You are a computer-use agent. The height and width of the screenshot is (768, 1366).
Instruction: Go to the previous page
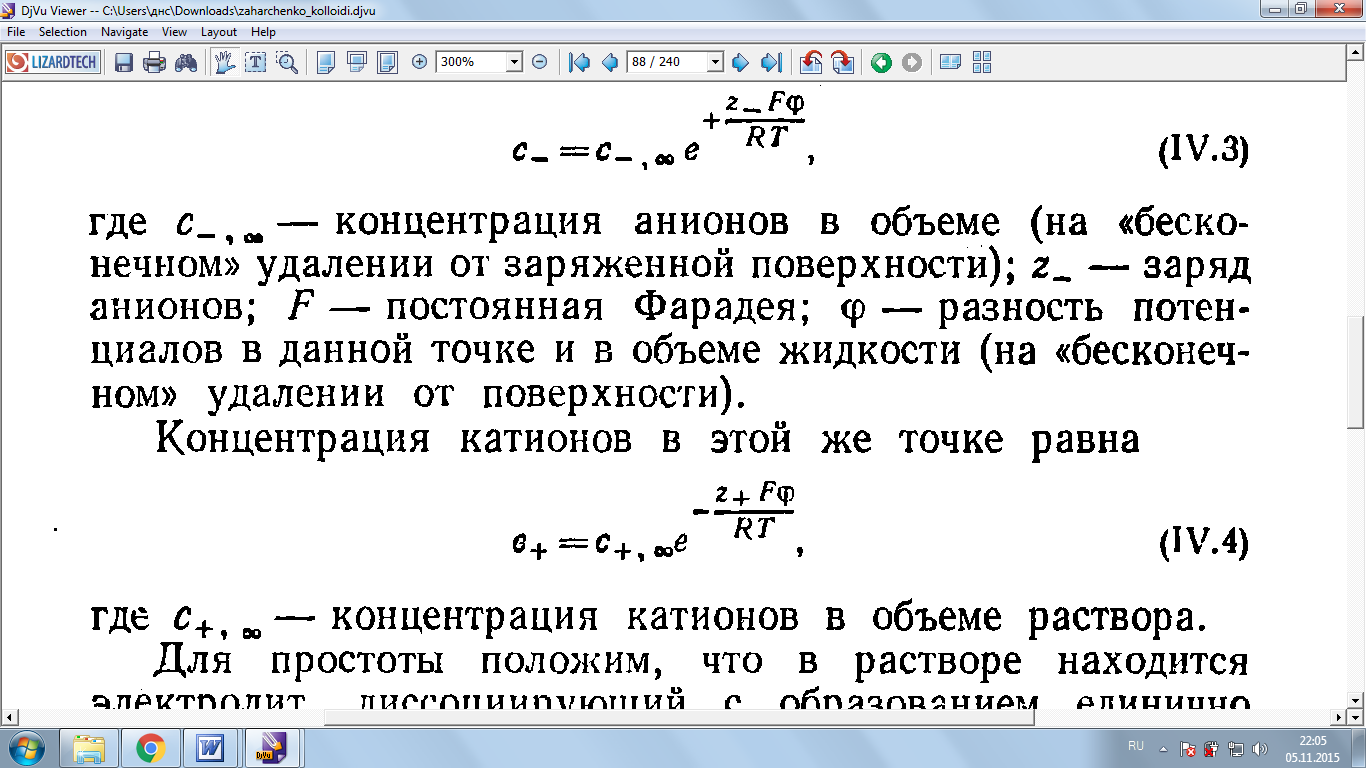(x=610, y=62)
